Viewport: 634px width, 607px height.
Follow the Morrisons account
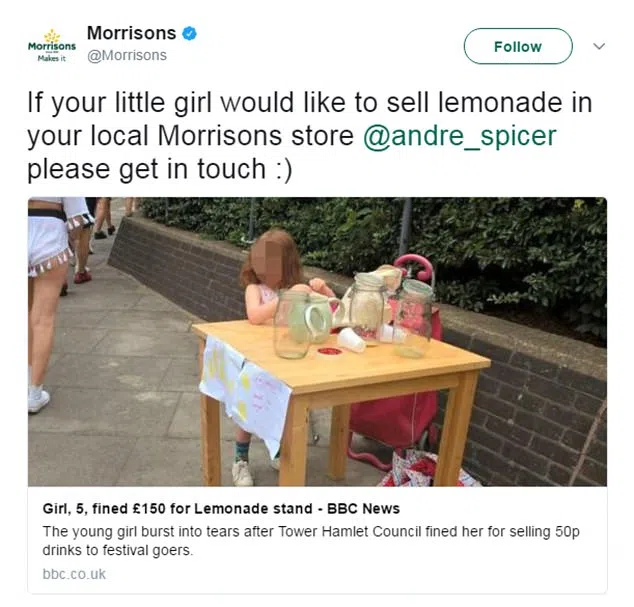[518, 46]
